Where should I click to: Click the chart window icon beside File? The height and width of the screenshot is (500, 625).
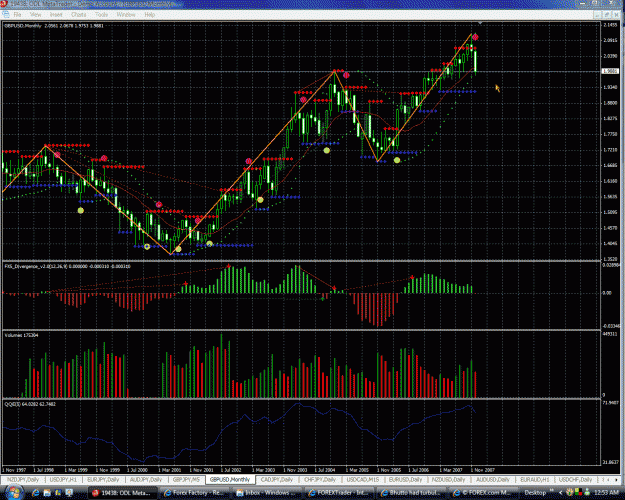pyautogui.click(x=6, y=14)
